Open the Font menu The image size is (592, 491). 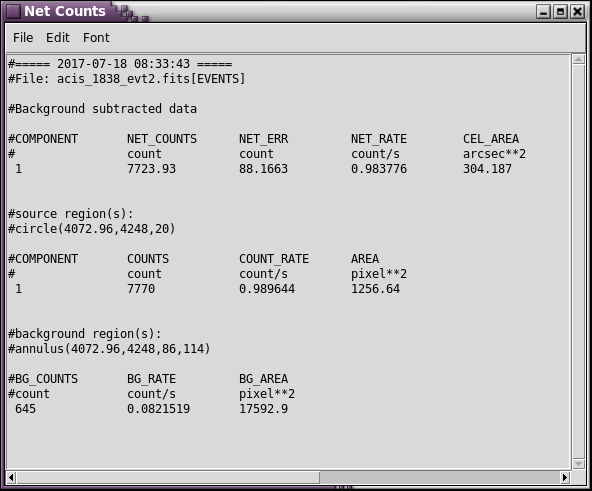pos(96,38)
